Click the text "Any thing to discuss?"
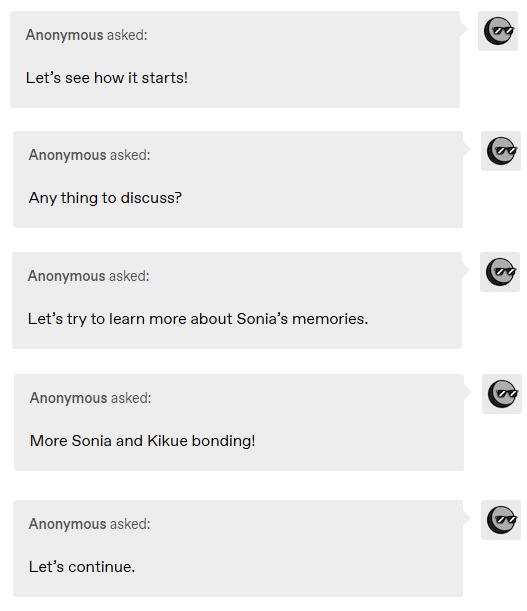This screenshot has width=527, height=611. 105,198
